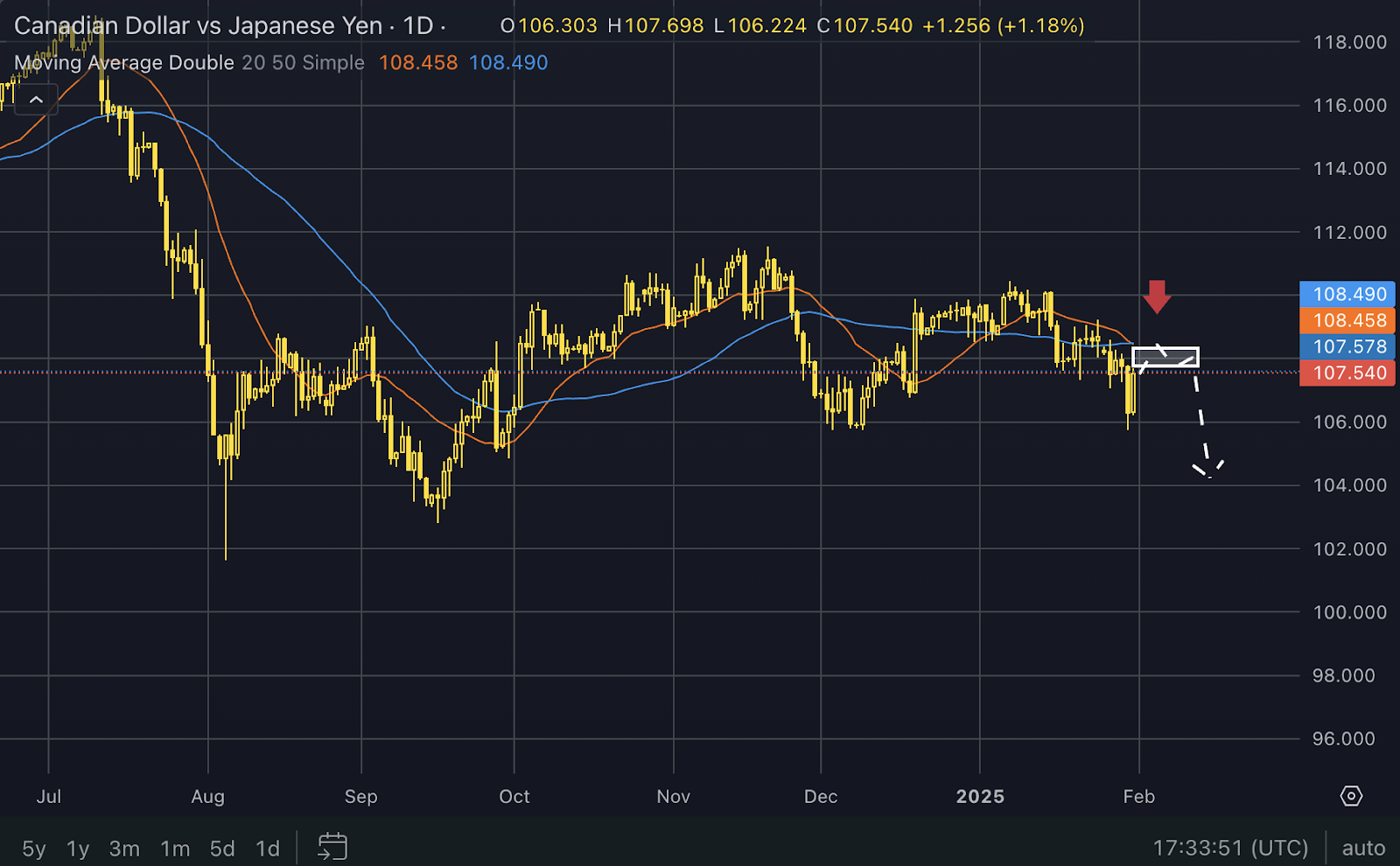Image resolution: width=1400 pixels, height=866 pixels.
Task: Click the C107.540 close value
Action: [864, 25]
